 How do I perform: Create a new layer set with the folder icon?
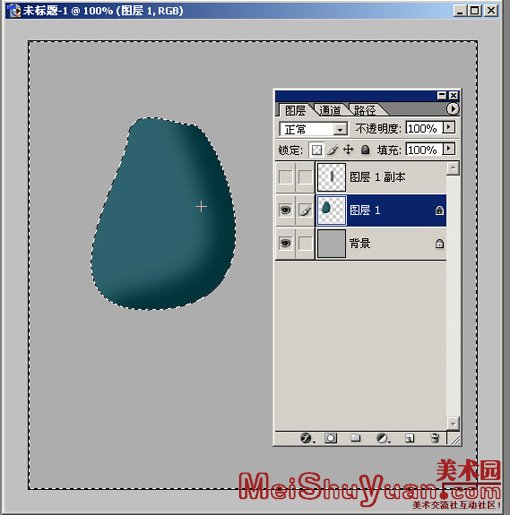click(355, 438)
